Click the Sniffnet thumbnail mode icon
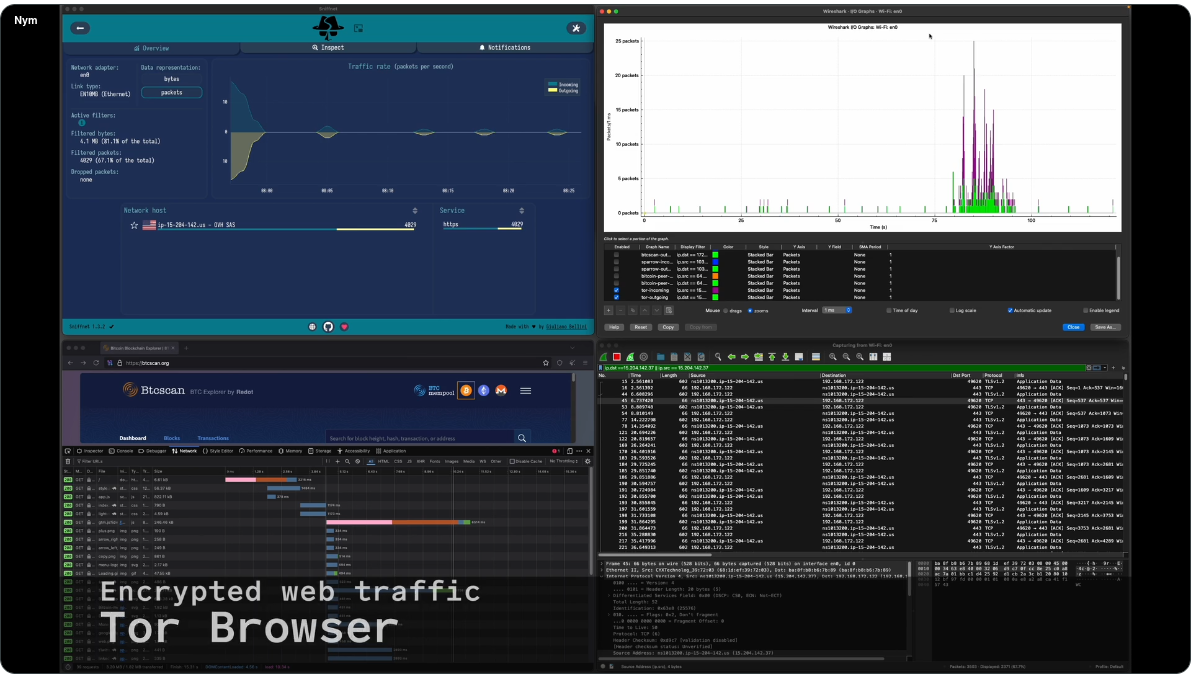This screenshot has width=1191, height=677. pos(359,28)
